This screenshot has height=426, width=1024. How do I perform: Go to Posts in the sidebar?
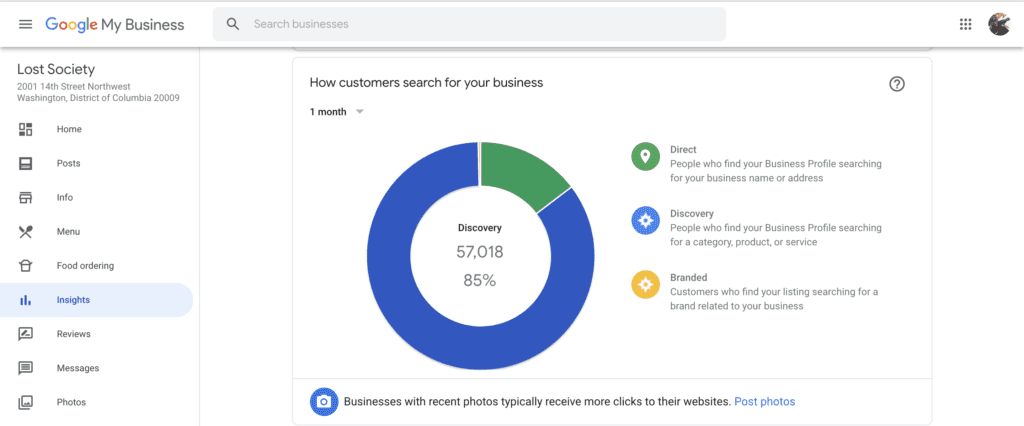pos(68,163)
